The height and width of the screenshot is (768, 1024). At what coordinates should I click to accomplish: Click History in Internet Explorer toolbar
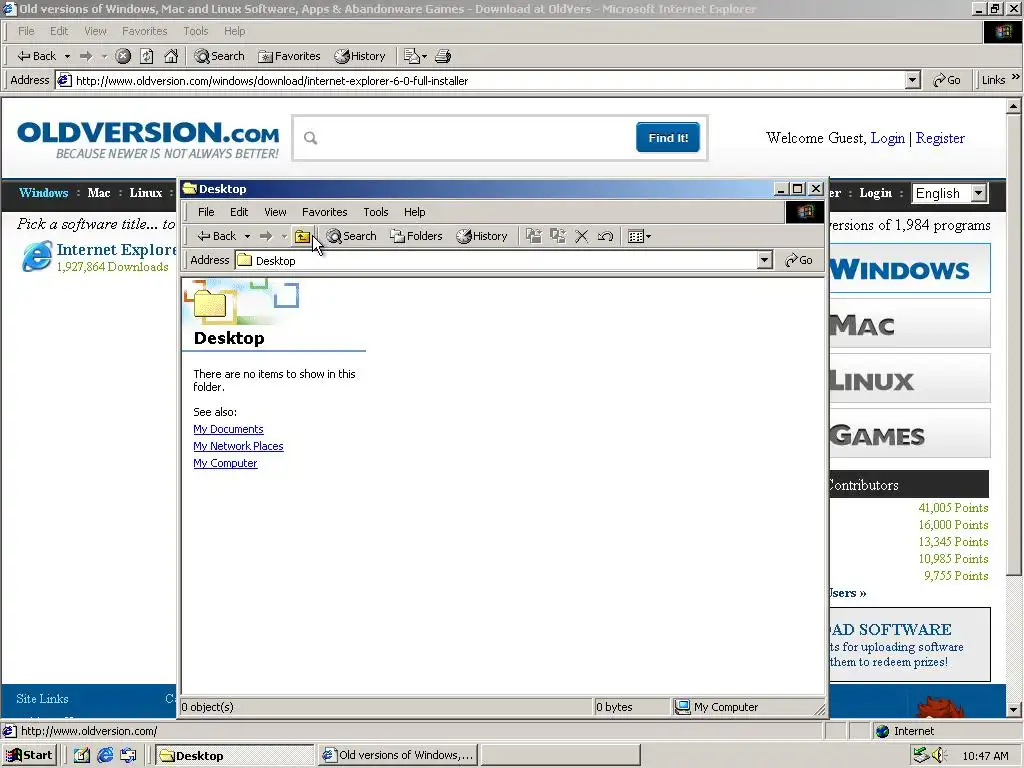click(x=360, y=56)
